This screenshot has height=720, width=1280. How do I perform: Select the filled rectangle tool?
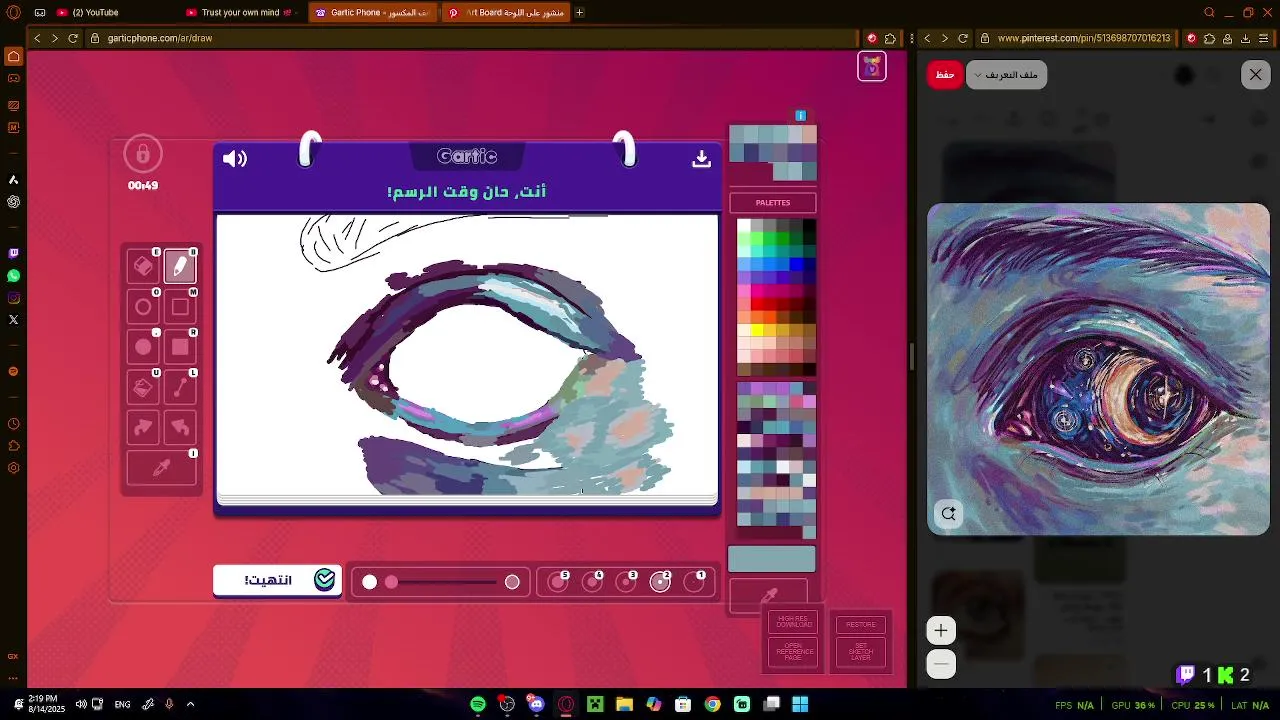[x=180, y=347]
